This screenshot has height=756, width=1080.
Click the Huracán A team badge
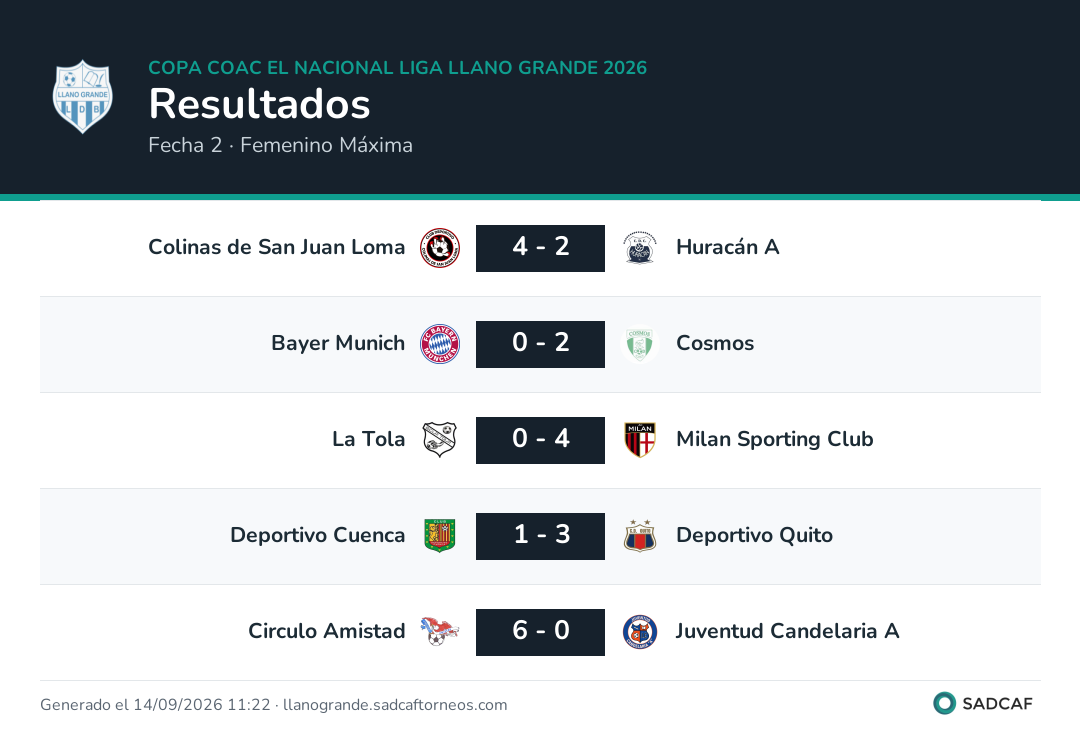(640, 247)
